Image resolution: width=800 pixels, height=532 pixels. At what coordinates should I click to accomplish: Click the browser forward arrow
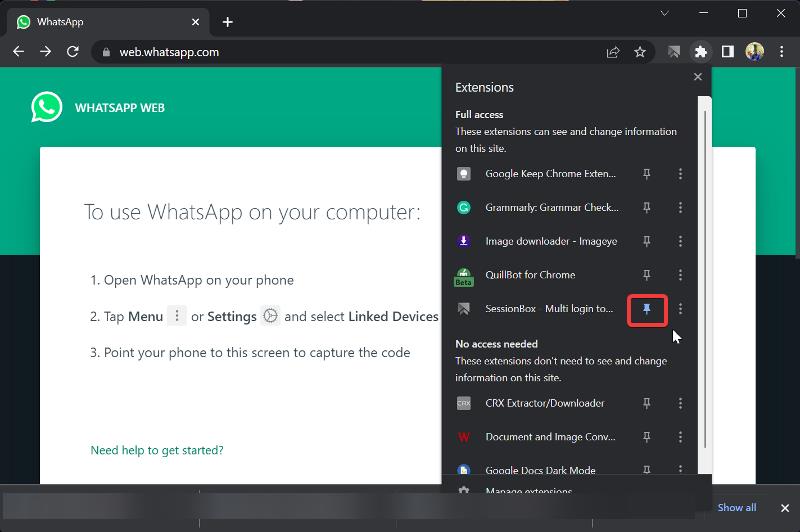click(x=45, y=52)
